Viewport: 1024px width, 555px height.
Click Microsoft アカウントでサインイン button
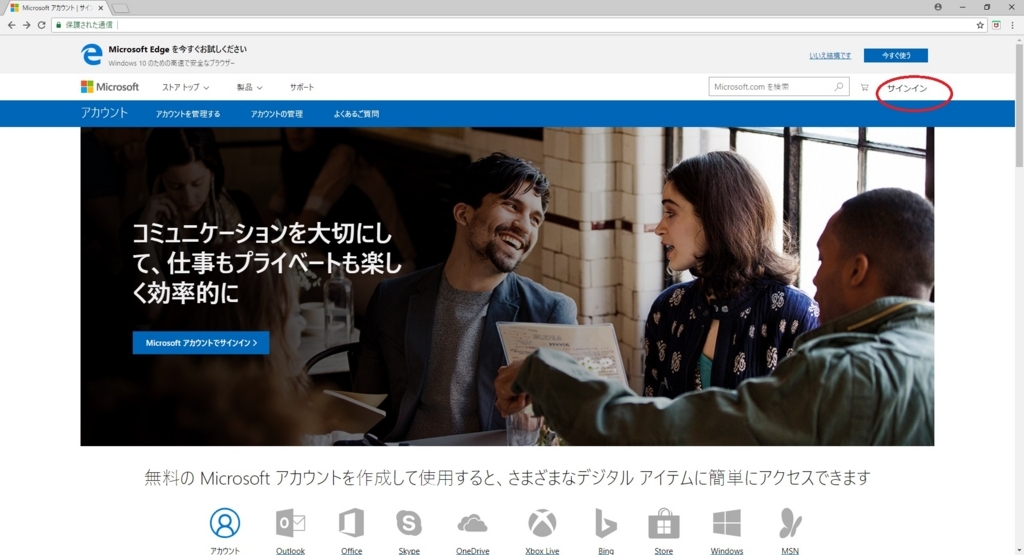(x=201, y=343)
